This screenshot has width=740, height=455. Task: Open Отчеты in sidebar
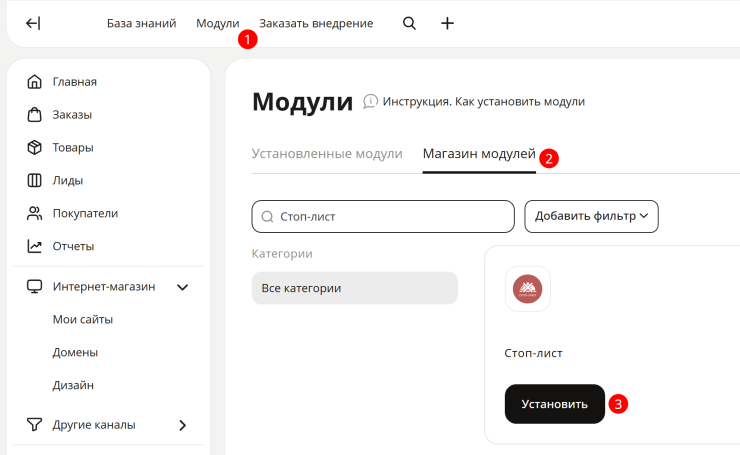[x=74, y=246]
